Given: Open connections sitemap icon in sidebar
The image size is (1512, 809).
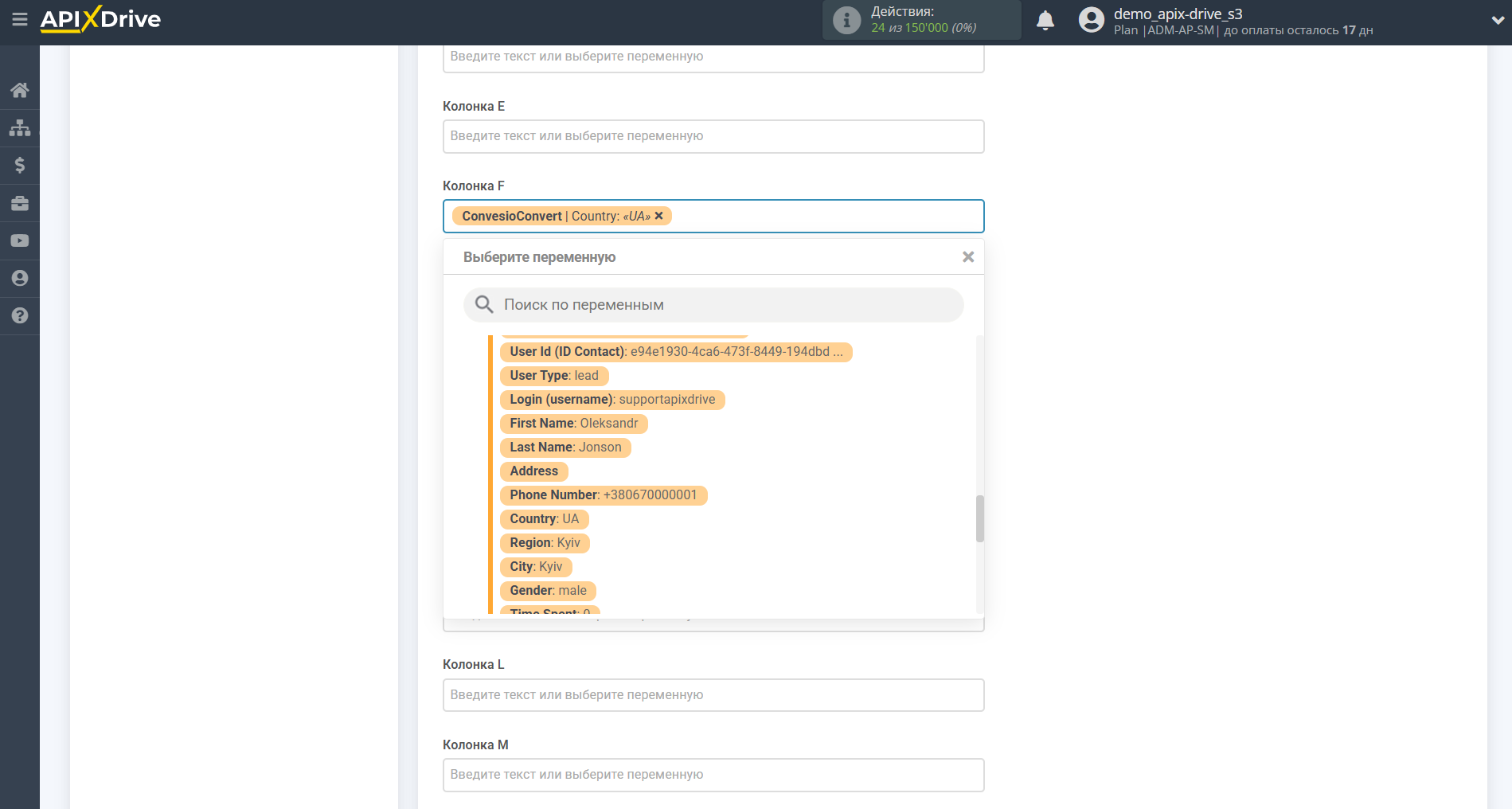Looking at the screenshot, I should tap(20, 127).
